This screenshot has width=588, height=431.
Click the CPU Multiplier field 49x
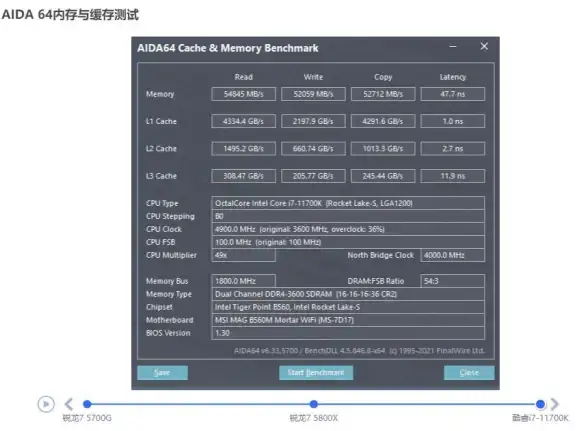point(244,255)
